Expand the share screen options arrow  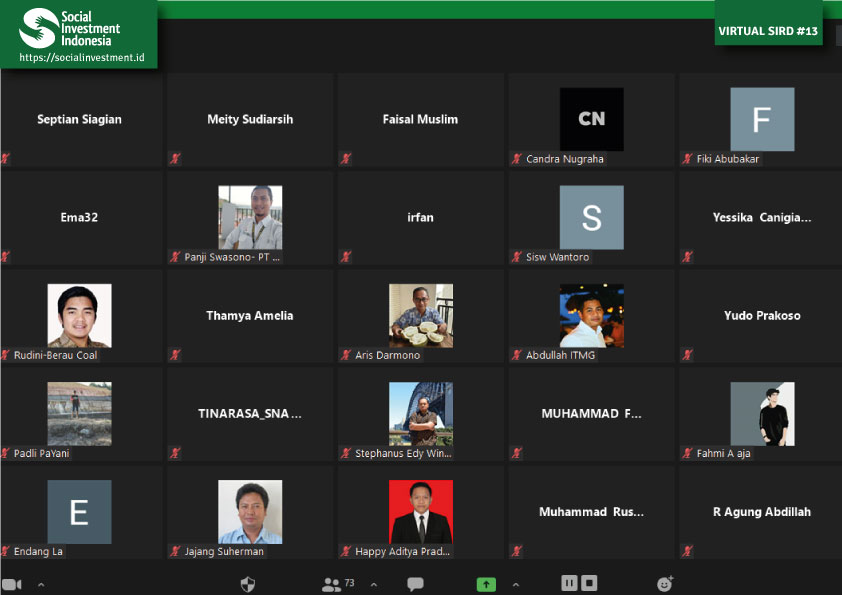(515, 584)
